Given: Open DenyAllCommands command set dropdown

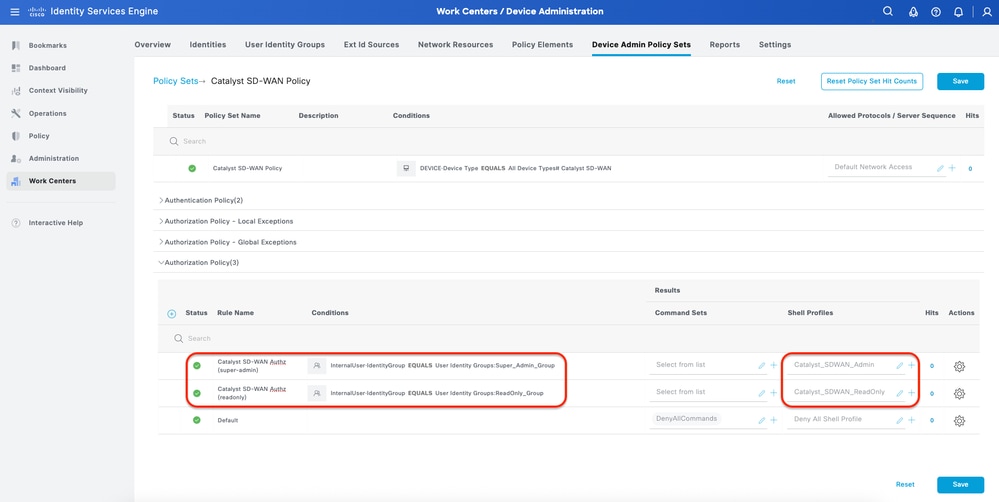Looking at the screenshot, I should 704,419.
